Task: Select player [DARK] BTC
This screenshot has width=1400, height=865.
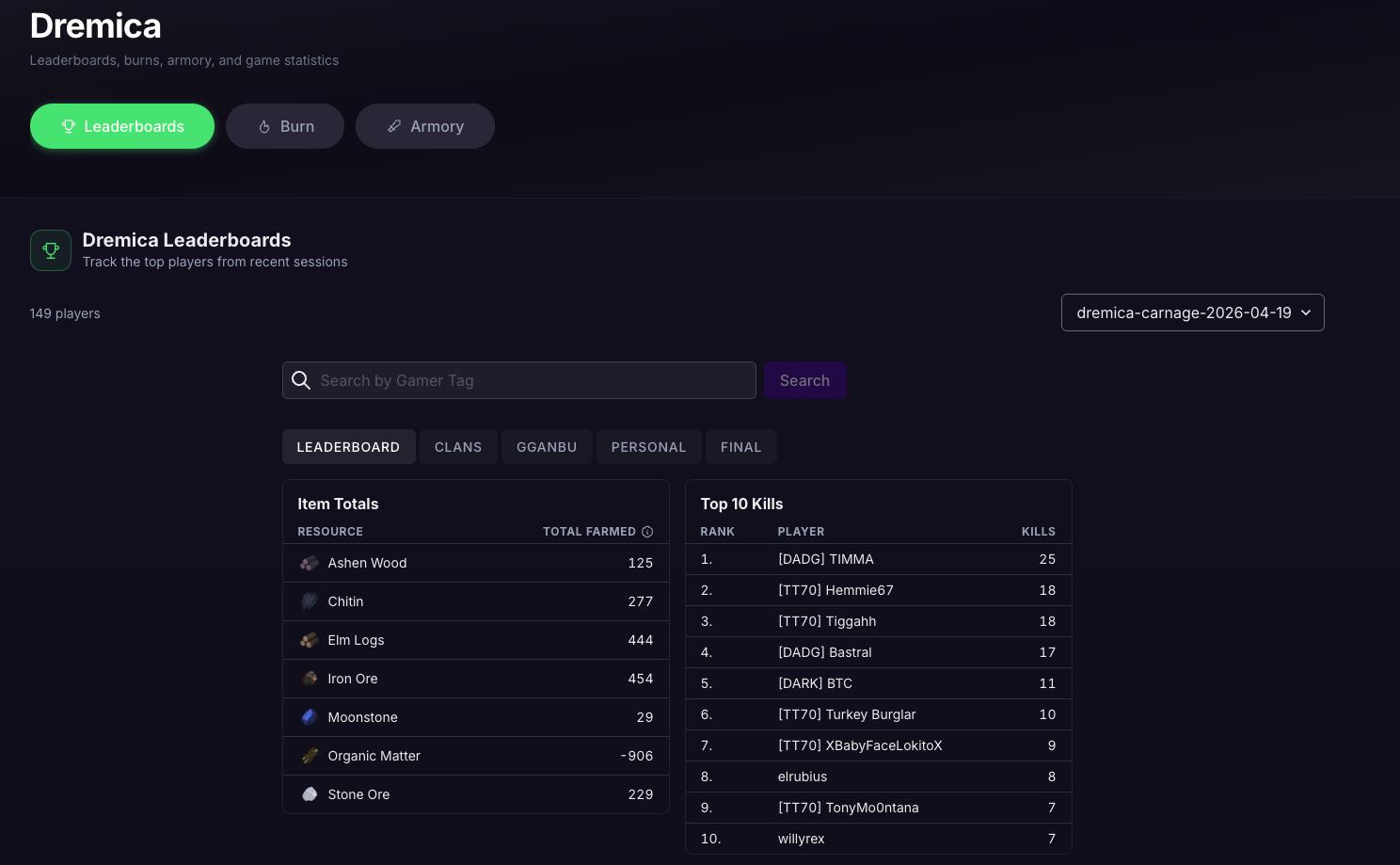Action: pyautogui.click(x=815, y=683)
